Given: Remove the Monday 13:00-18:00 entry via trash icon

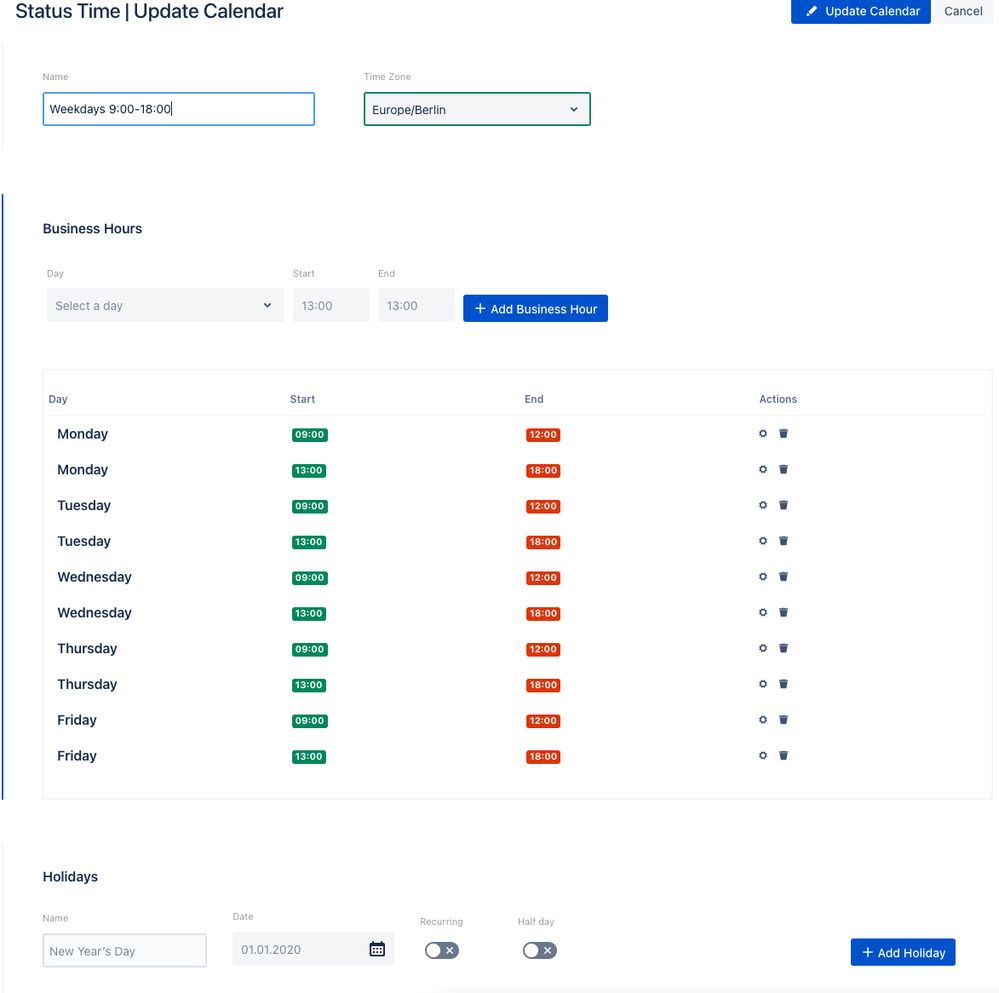Looking at the screenshot, I should pos(783,469).
